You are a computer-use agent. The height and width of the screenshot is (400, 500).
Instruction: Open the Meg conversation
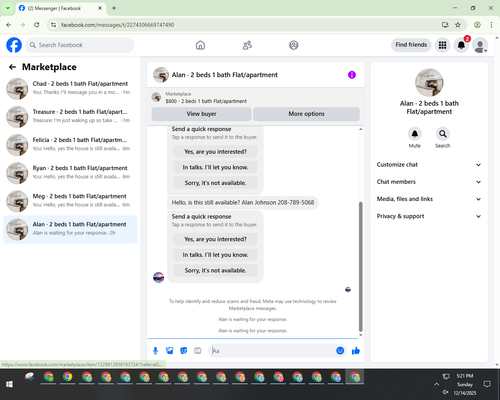pos(70,201)
